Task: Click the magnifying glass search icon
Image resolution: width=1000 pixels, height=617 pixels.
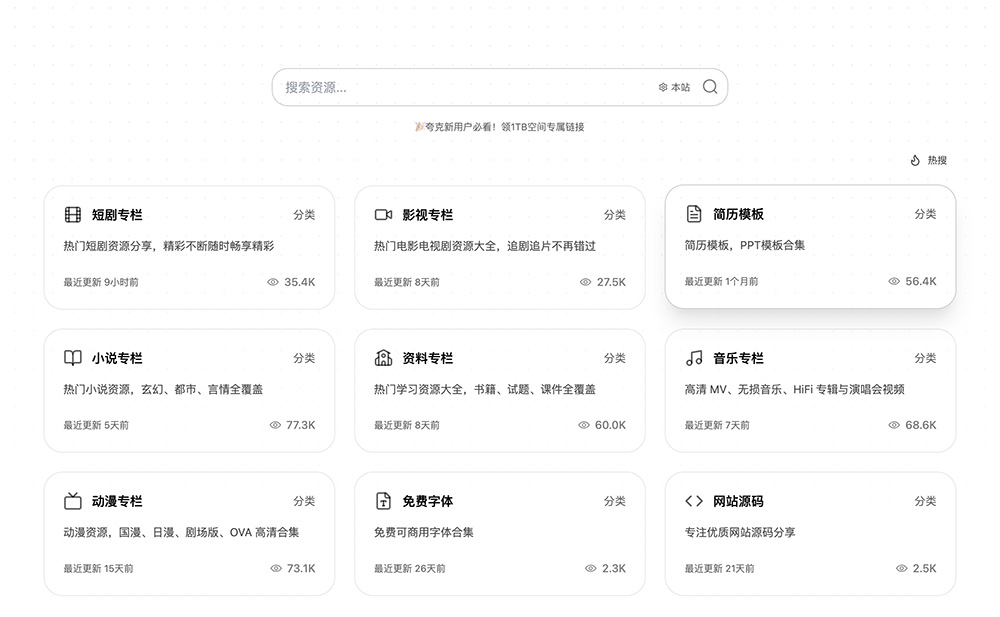Action: tap(710, 87)
